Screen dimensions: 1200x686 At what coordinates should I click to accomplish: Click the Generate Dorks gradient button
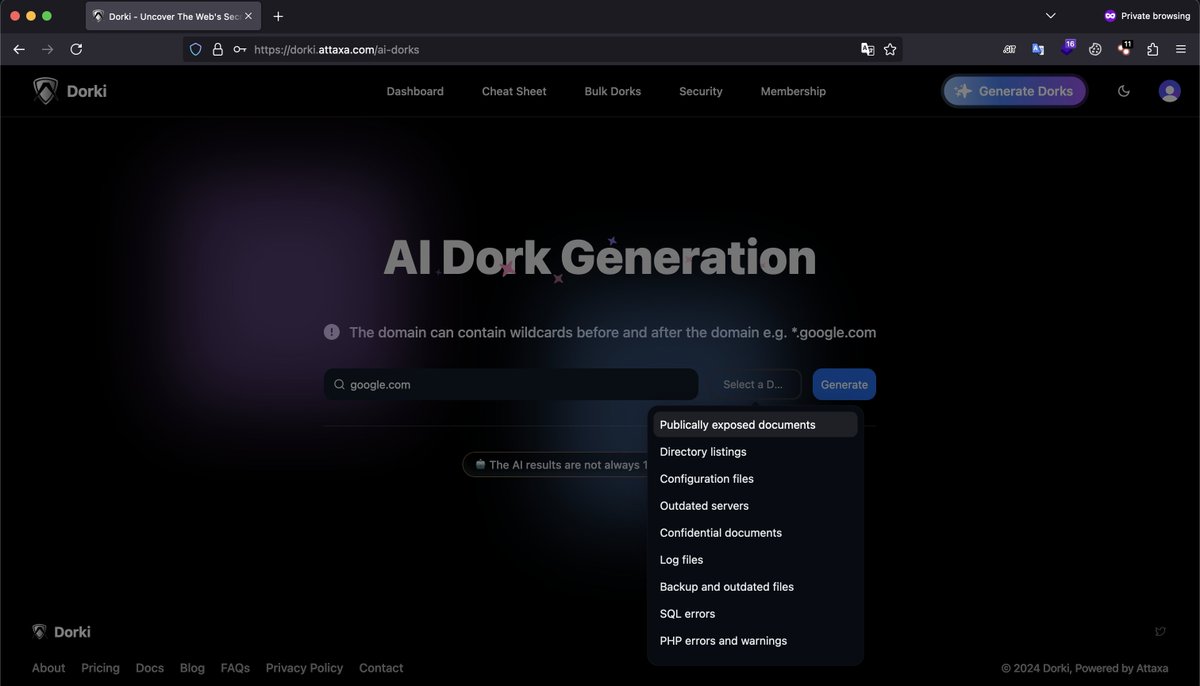(x=1014, y=90)
